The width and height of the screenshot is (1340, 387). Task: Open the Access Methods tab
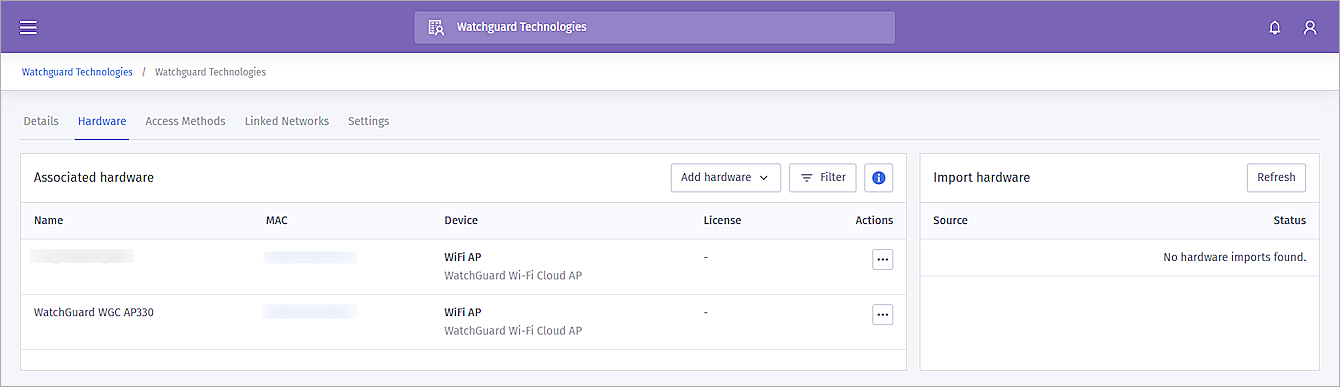click(x=185, y=121)
